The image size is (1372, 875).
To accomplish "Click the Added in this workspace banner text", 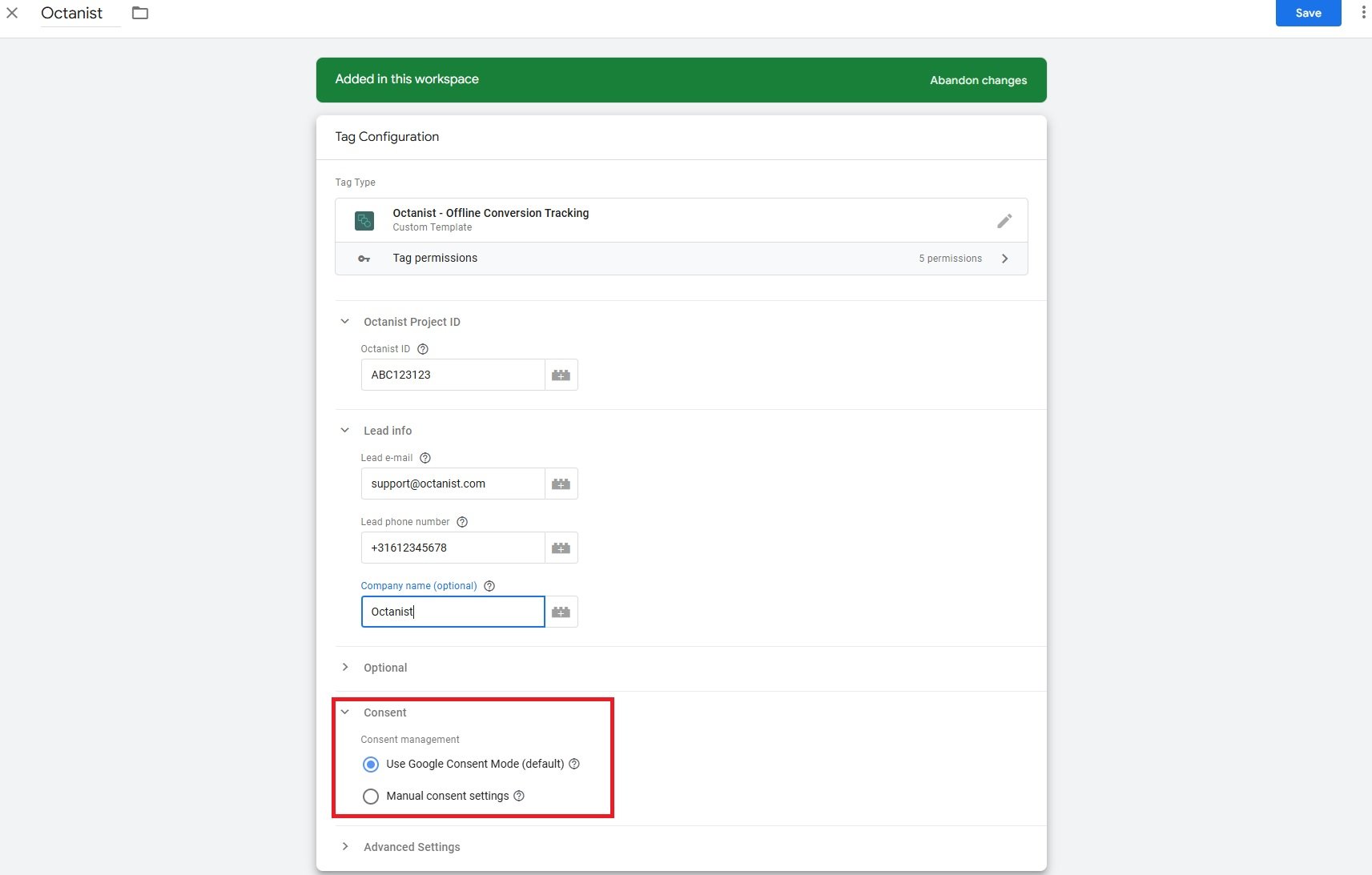I will tap(407, 79).
